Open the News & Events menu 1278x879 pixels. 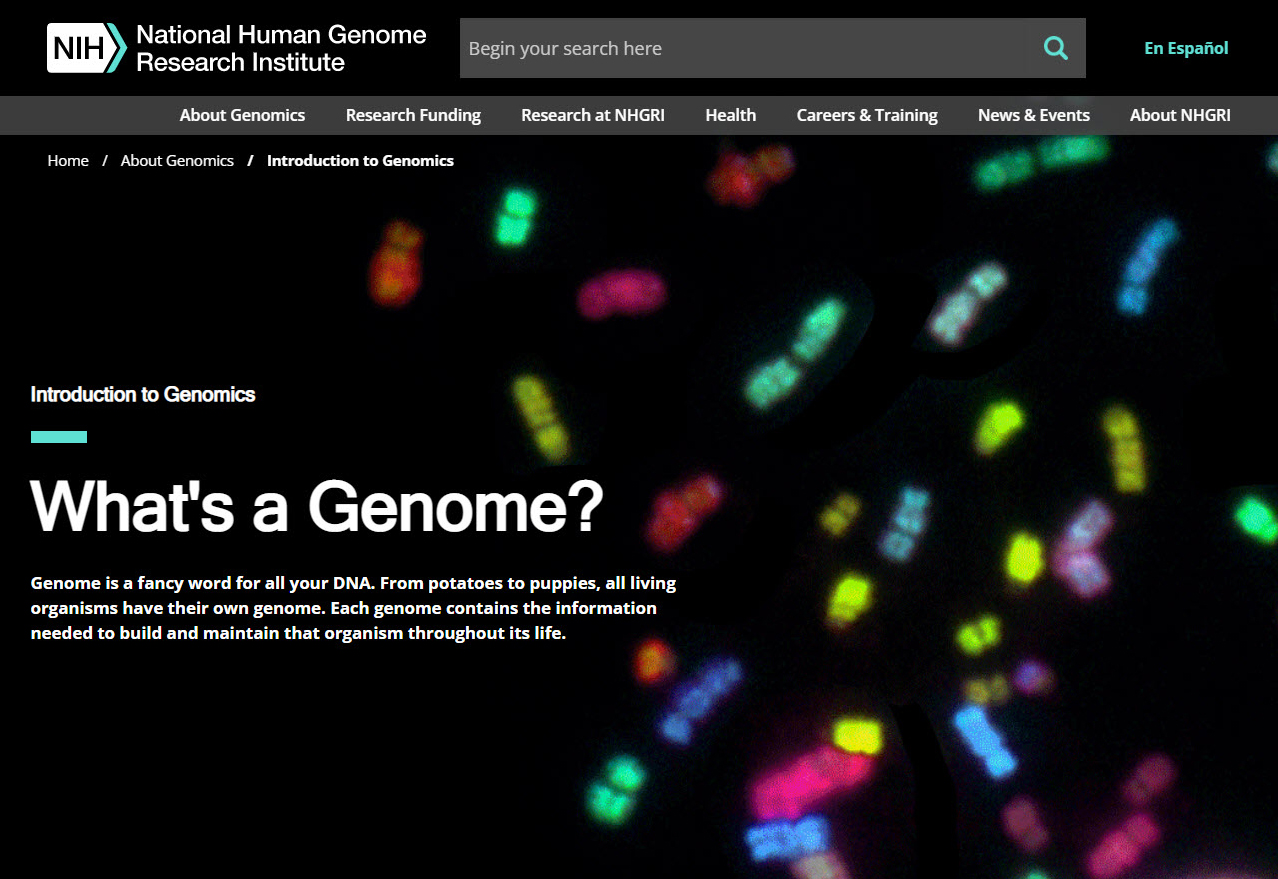click(1033, 115)
